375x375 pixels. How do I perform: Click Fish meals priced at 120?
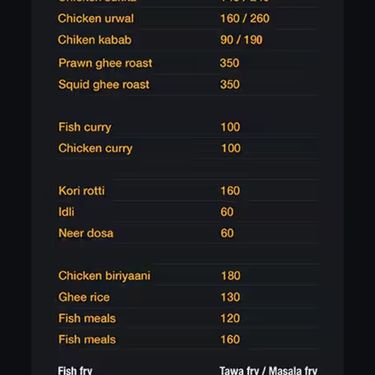pyautogui.click(x=87, y=318)
